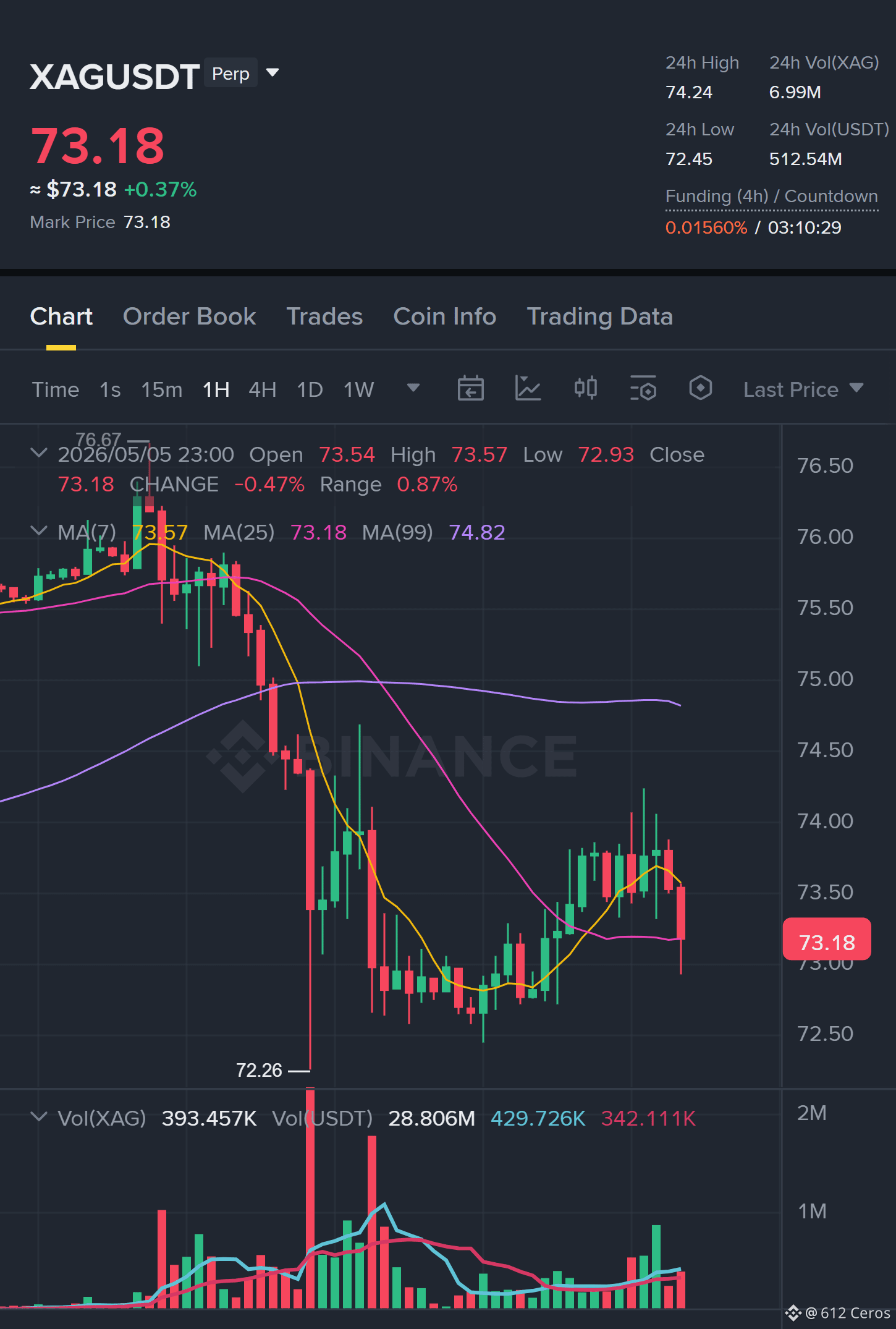Open the Last Price dropdown

click(803, 389)
